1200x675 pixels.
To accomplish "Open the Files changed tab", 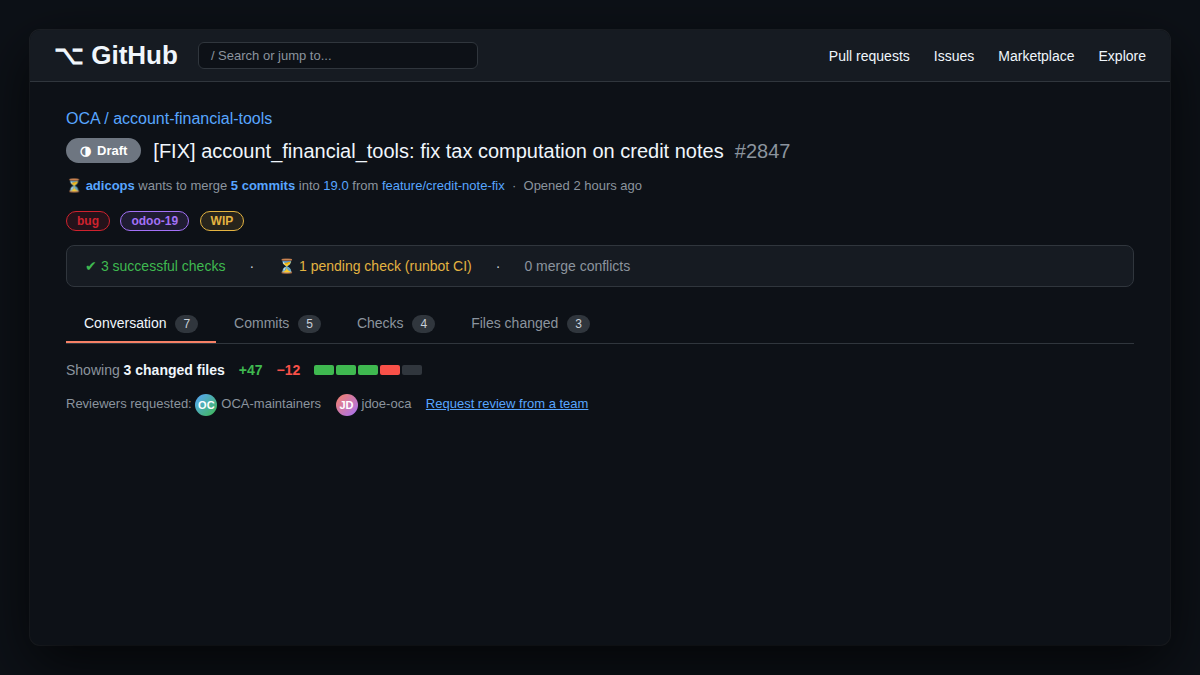I will coord(530,323).
